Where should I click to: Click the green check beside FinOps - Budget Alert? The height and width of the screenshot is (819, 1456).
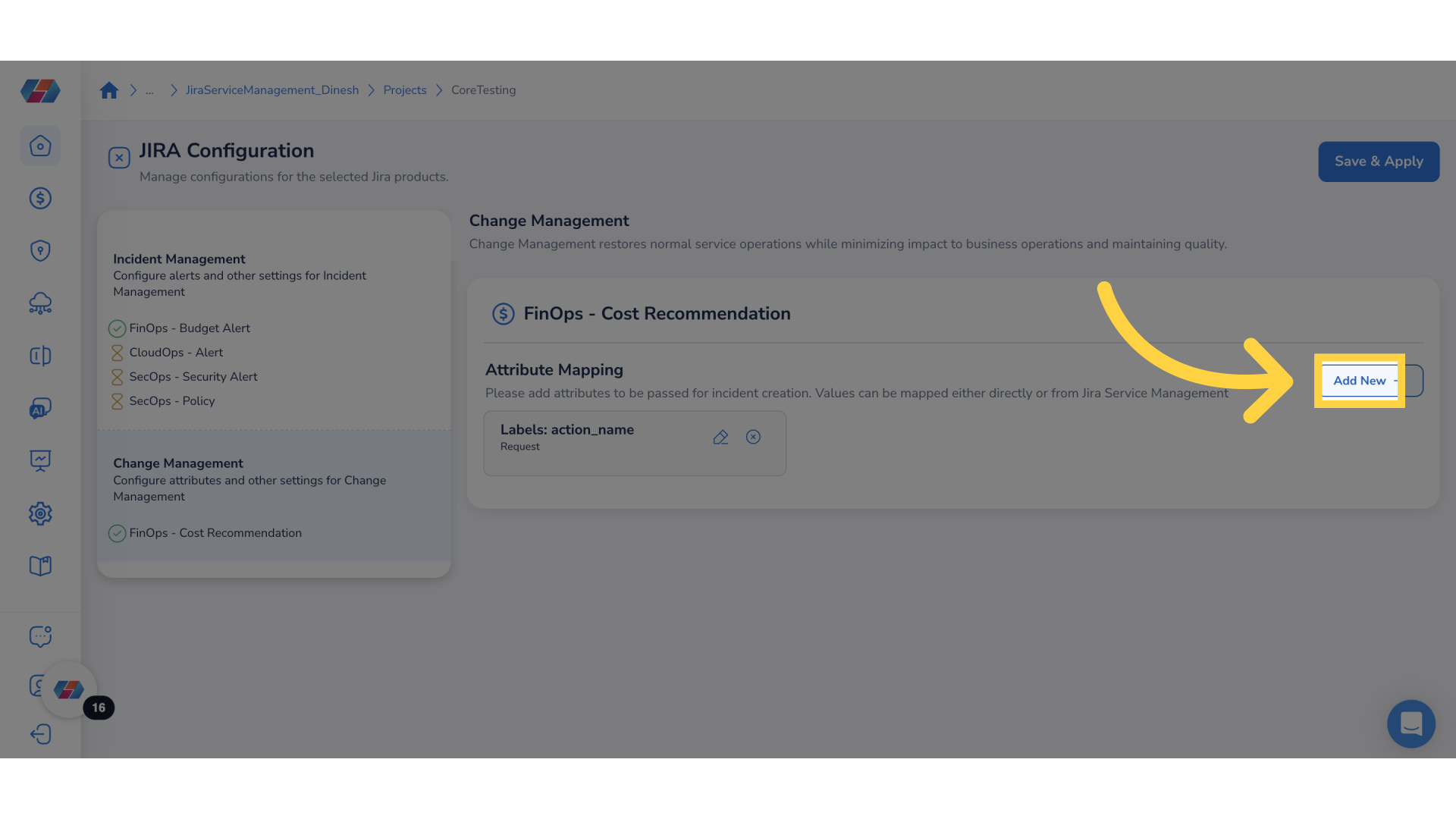(117, 328)
